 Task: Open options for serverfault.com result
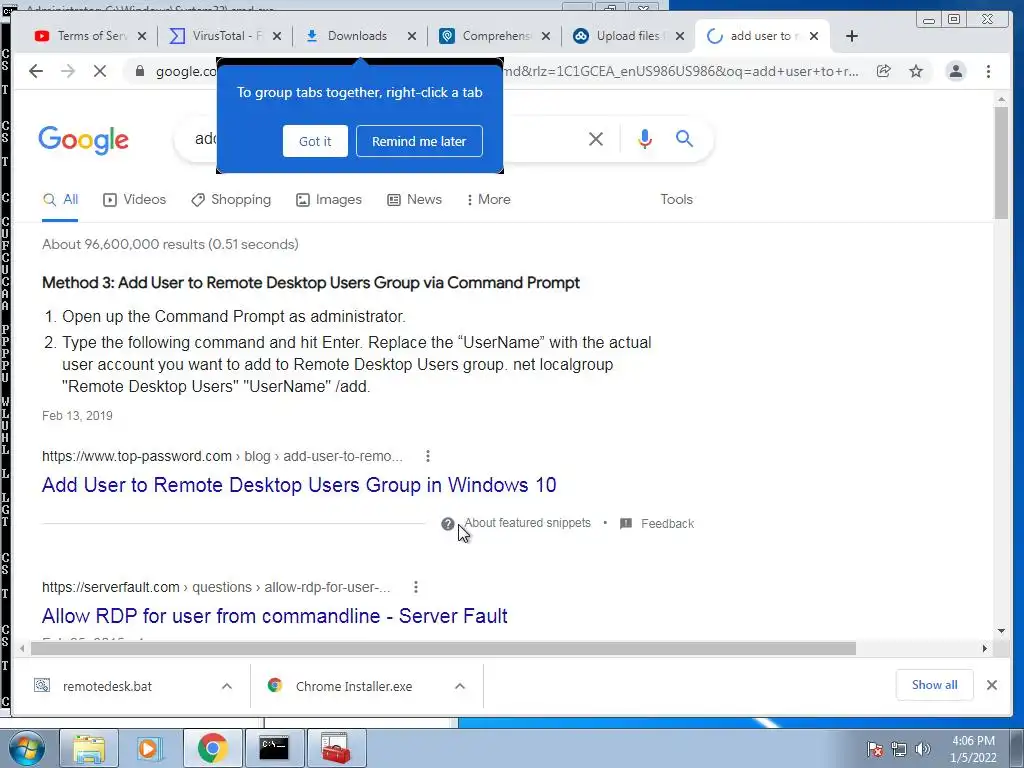coord(416,587)
